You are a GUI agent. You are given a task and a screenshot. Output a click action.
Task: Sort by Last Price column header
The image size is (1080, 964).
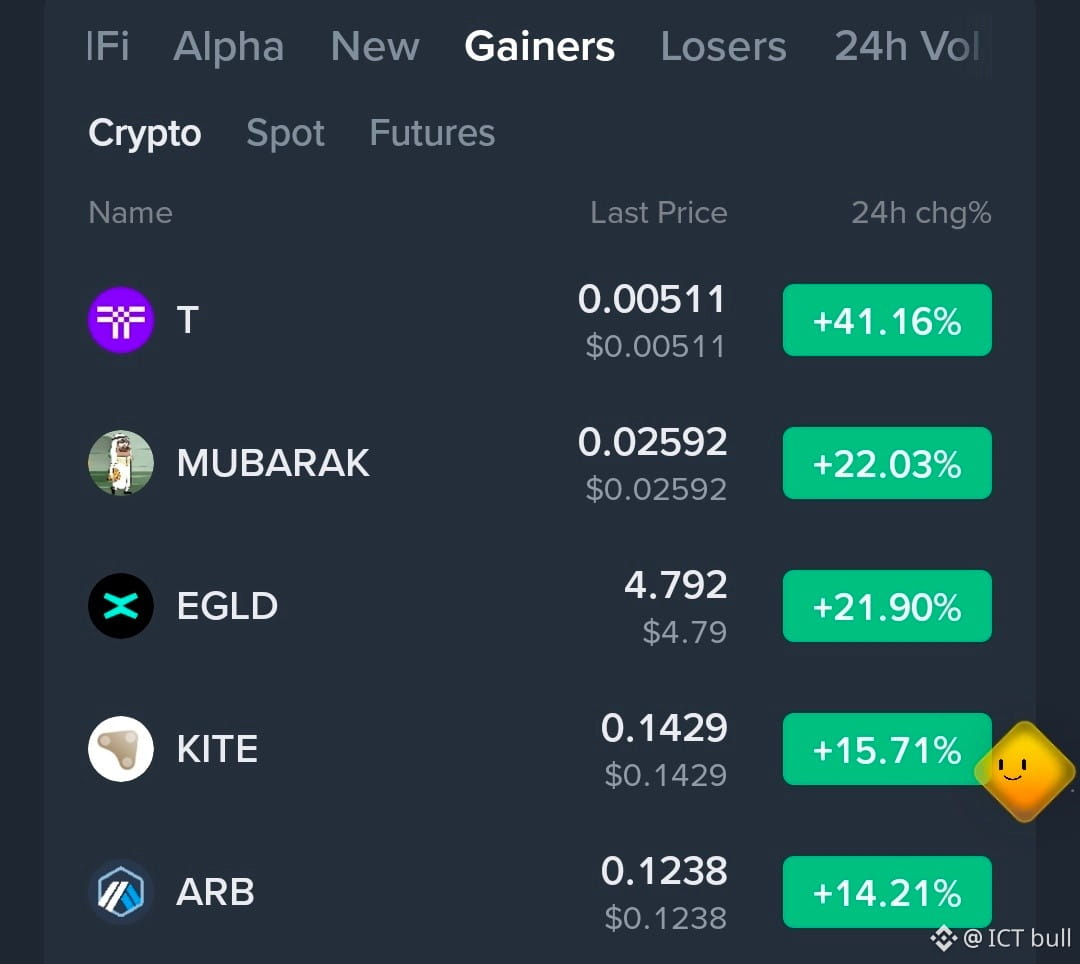(x=658, y=213)
